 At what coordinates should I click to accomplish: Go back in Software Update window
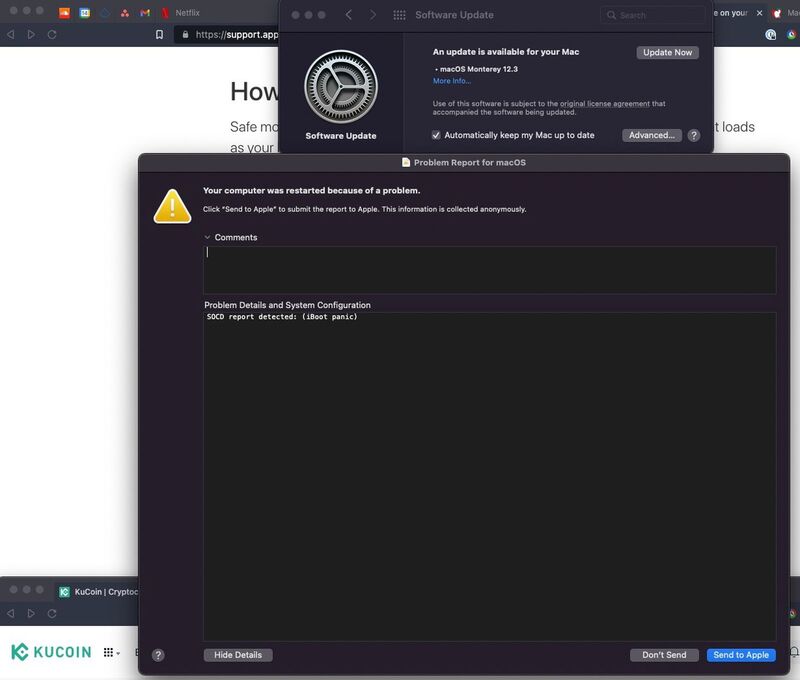(x=348, y=15)
